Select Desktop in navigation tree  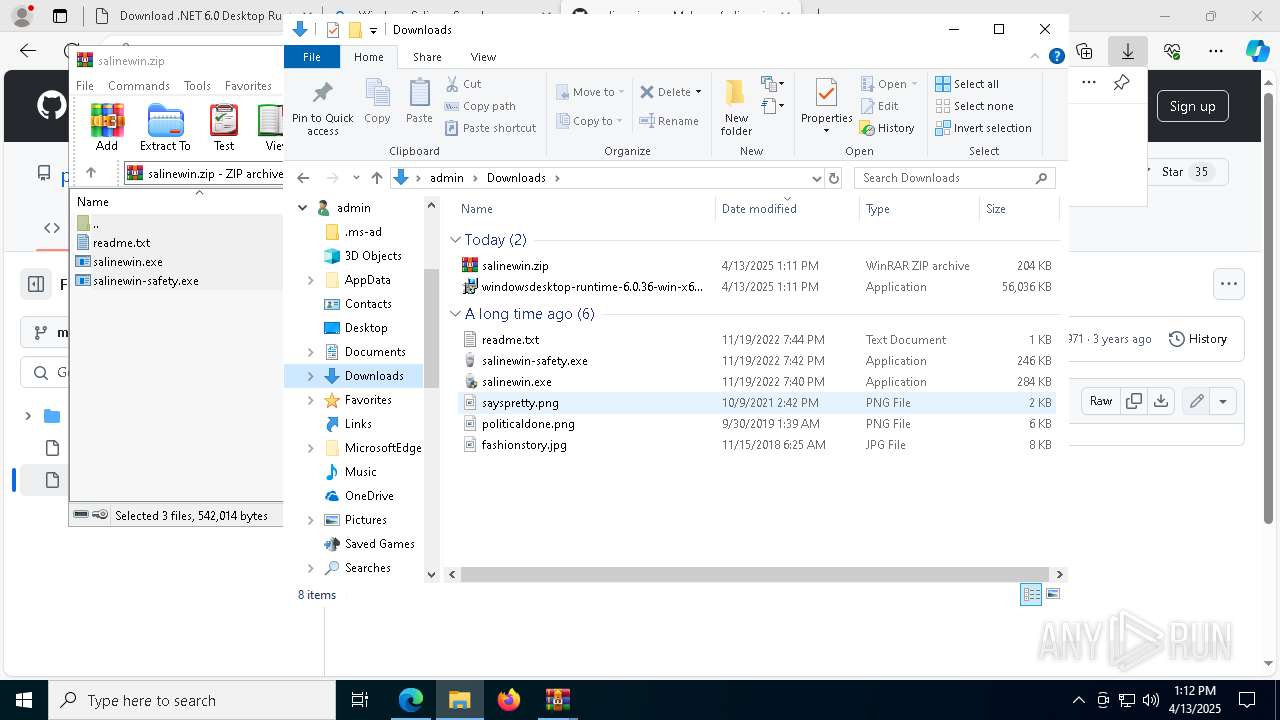point(366,328)
